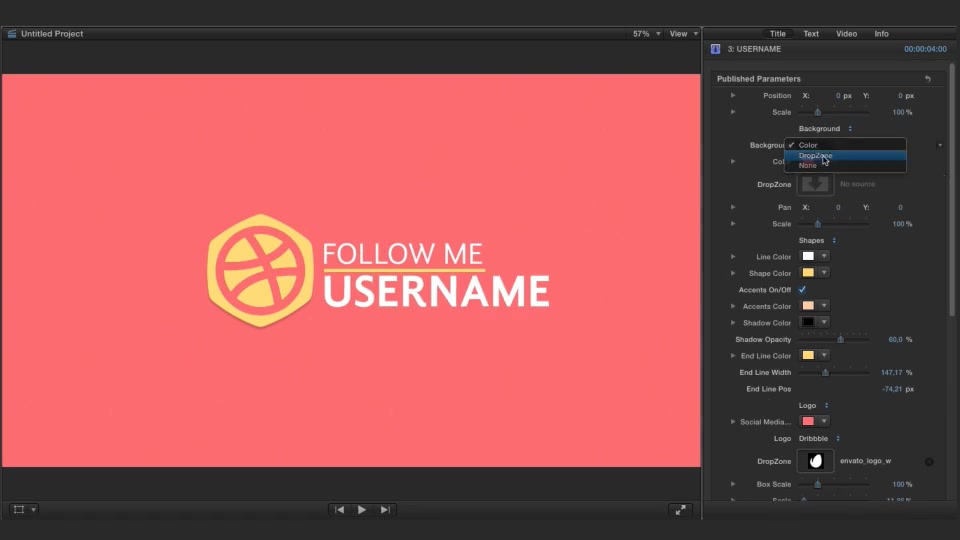This screenshot has width=960, height=540.
Task: Click the yellow End Line Color swatch
Action: tap(808, 355)
